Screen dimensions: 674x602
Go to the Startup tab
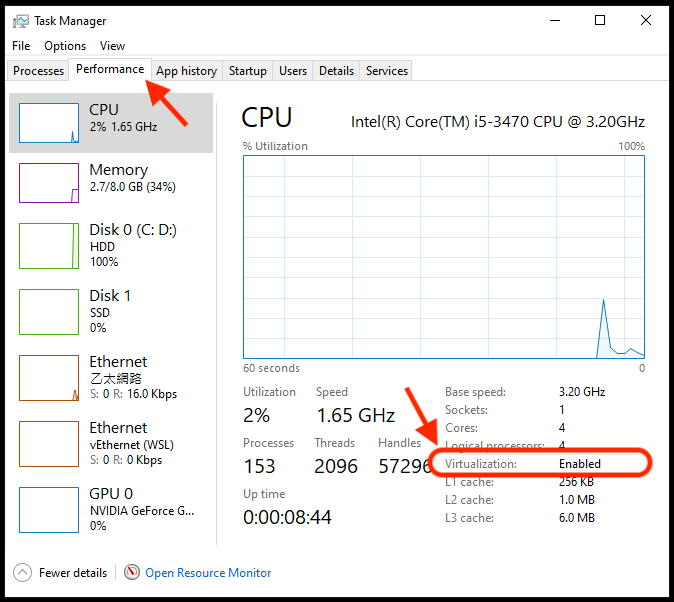pyautogui.click(x=247, y=71)
